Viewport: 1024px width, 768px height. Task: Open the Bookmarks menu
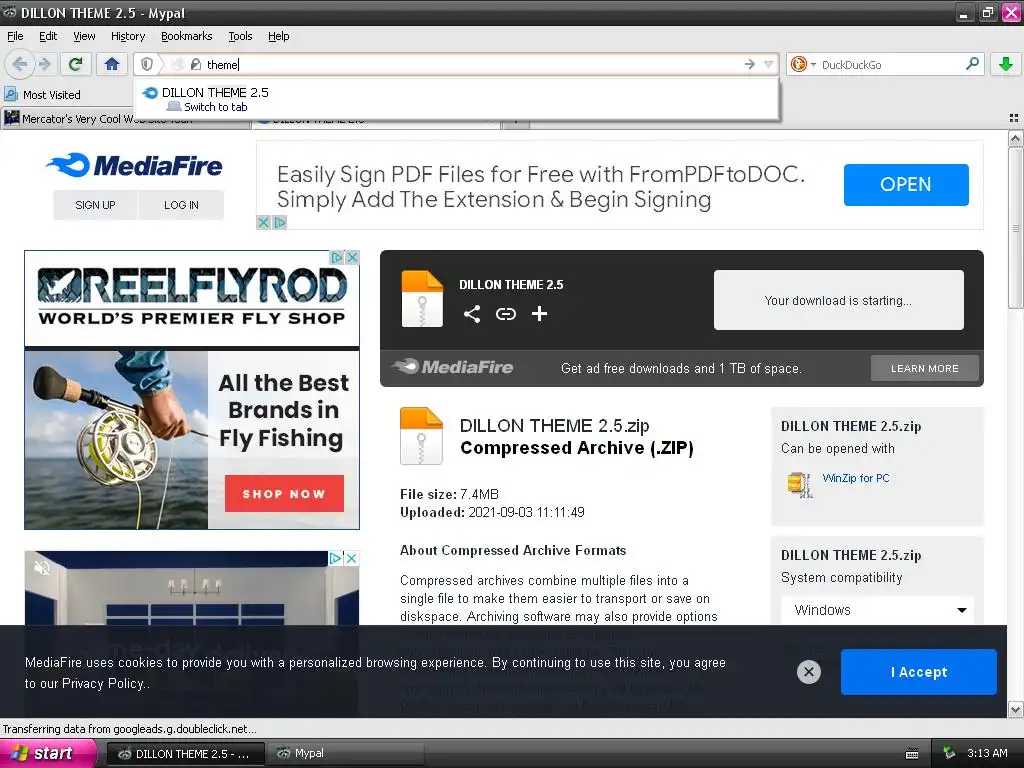point(186,36)
